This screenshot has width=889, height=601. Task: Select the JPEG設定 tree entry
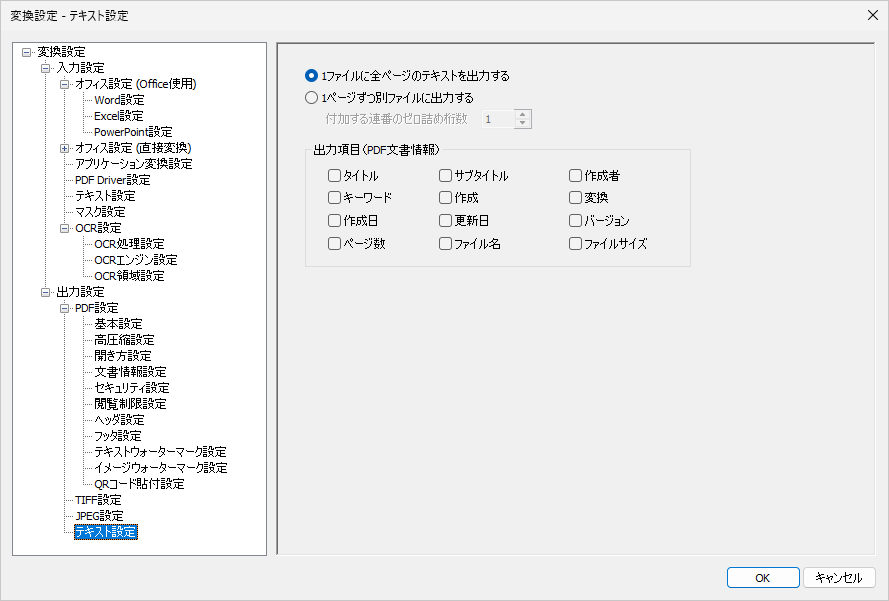(x=99, y=515)
